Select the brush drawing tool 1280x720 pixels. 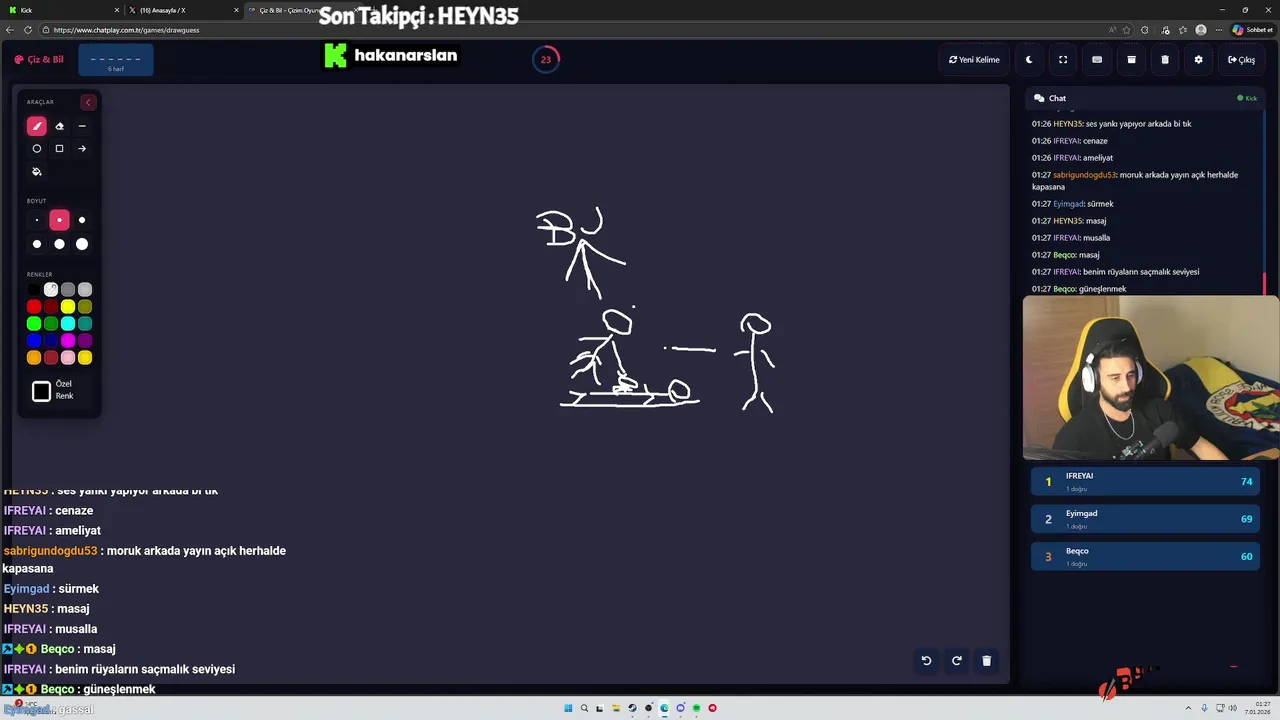point(37,126)
